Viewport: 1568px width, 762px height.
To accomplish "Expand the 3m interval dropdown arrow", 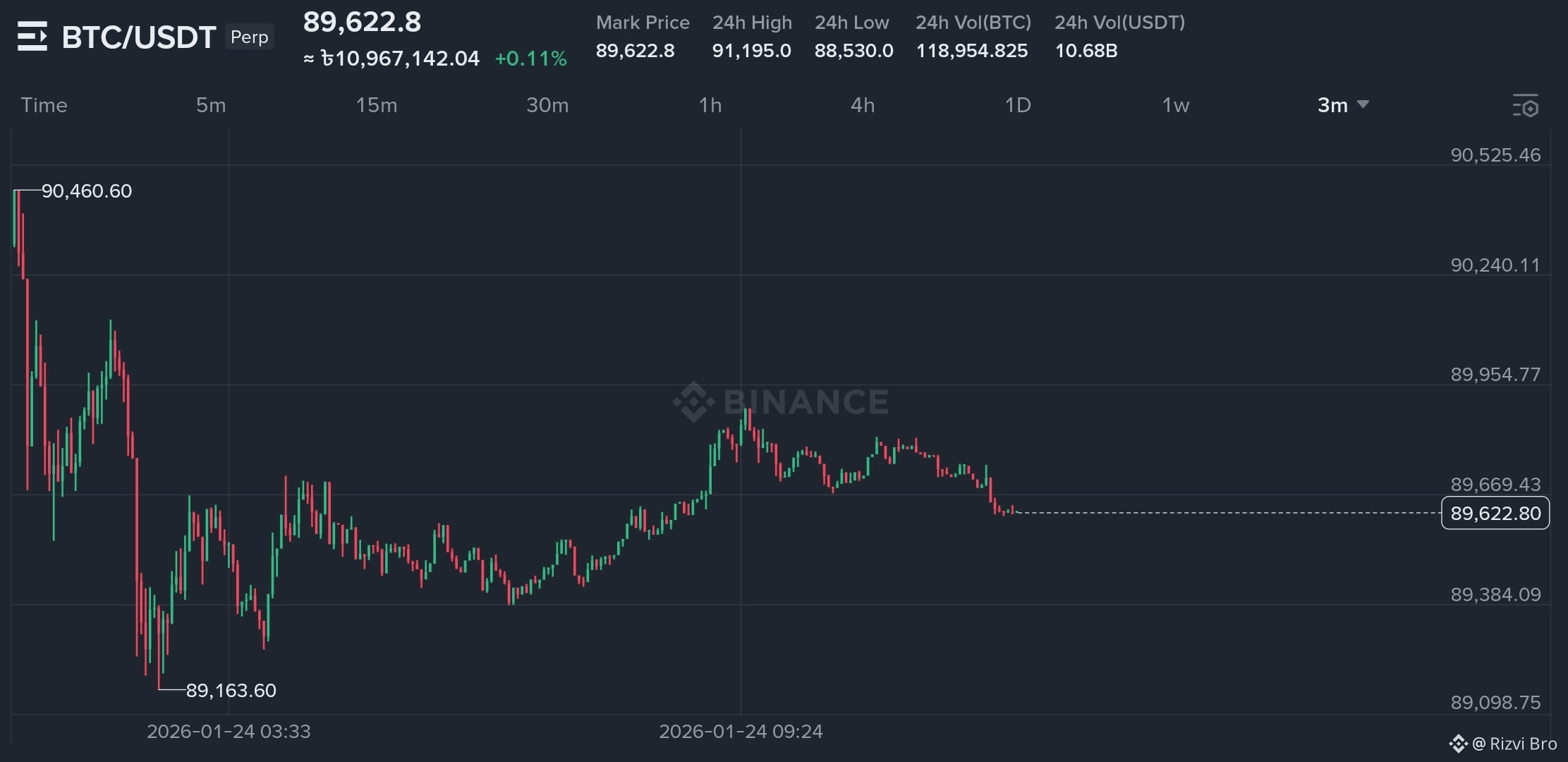I will click(1363, 104).
